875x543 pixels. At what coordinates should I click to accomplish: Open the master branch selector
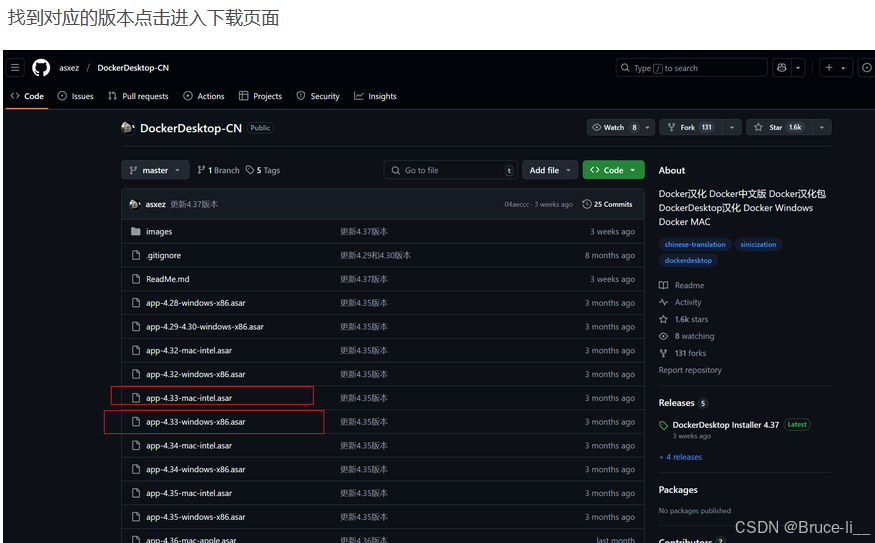pyautogui.click(x=155, y=170)
